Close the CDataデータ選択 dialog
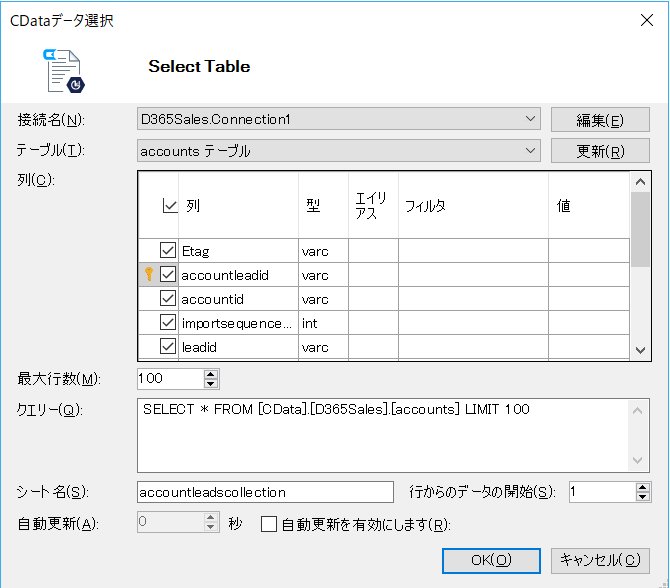 (x=646, y=20)
